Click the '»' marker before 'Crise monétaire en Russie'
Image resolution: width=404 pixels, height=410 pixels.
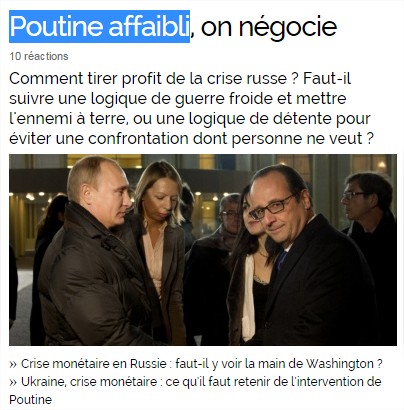coord(13,364)
